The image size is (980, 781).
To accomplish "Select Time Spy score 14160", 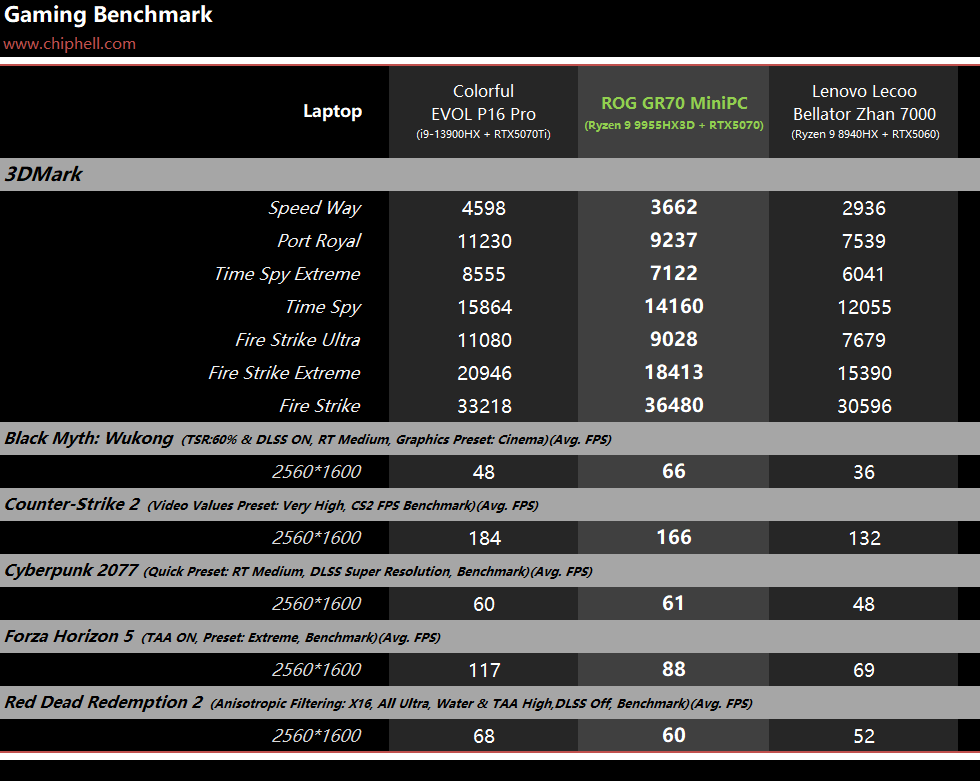I will pos(674,307).
